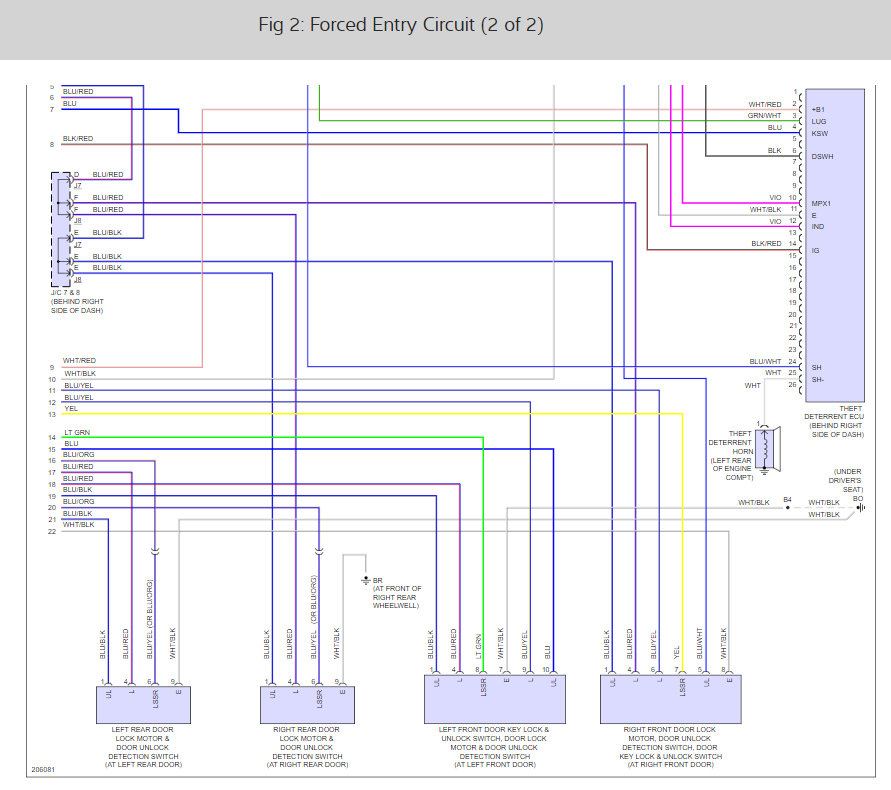This screenshot has height=790, width=891.
Task: Click the 'THEFT DETERRENT HORN' label
Action: 731,455
